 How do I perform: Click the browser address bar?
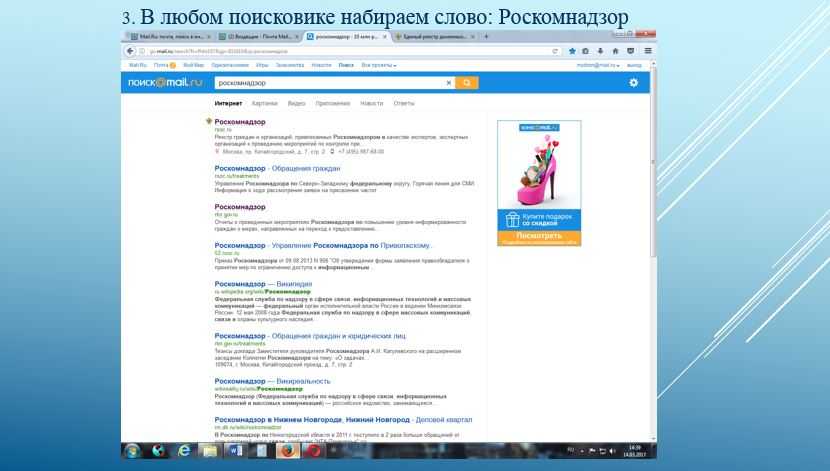point(344,51)
